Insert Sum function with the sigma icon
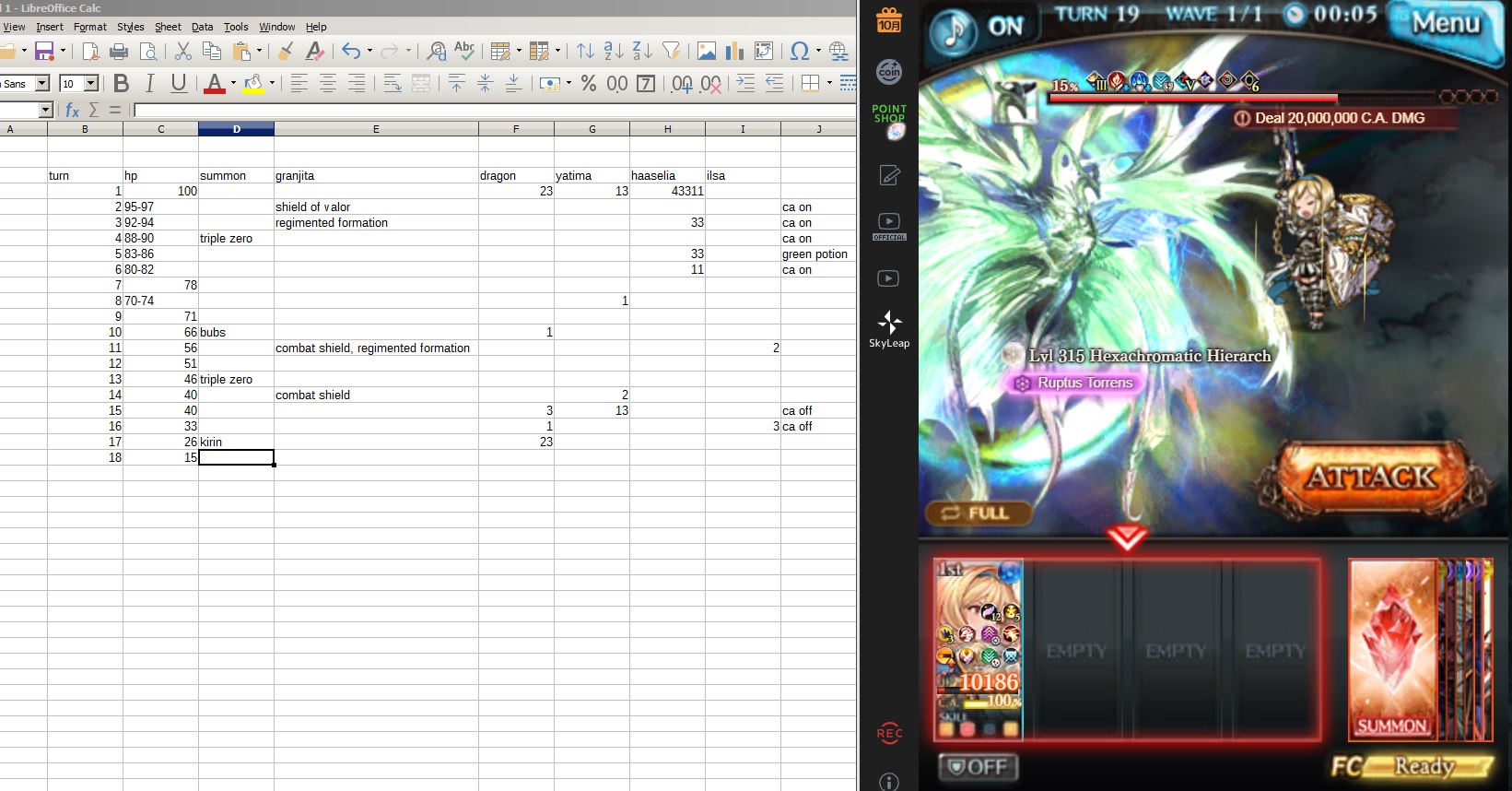The height and width of the screenshot is (791, 1512). [94, 111]
